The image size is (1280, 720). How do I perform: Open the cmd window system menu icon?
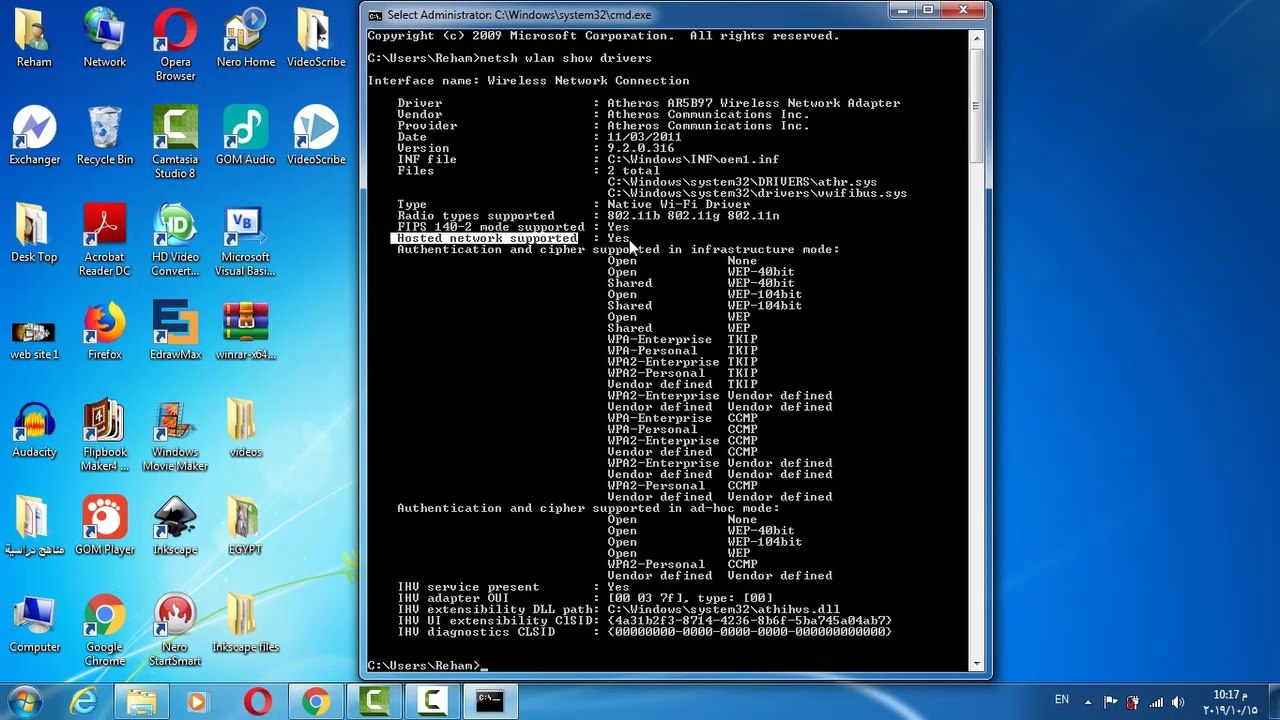coord(375,15)
